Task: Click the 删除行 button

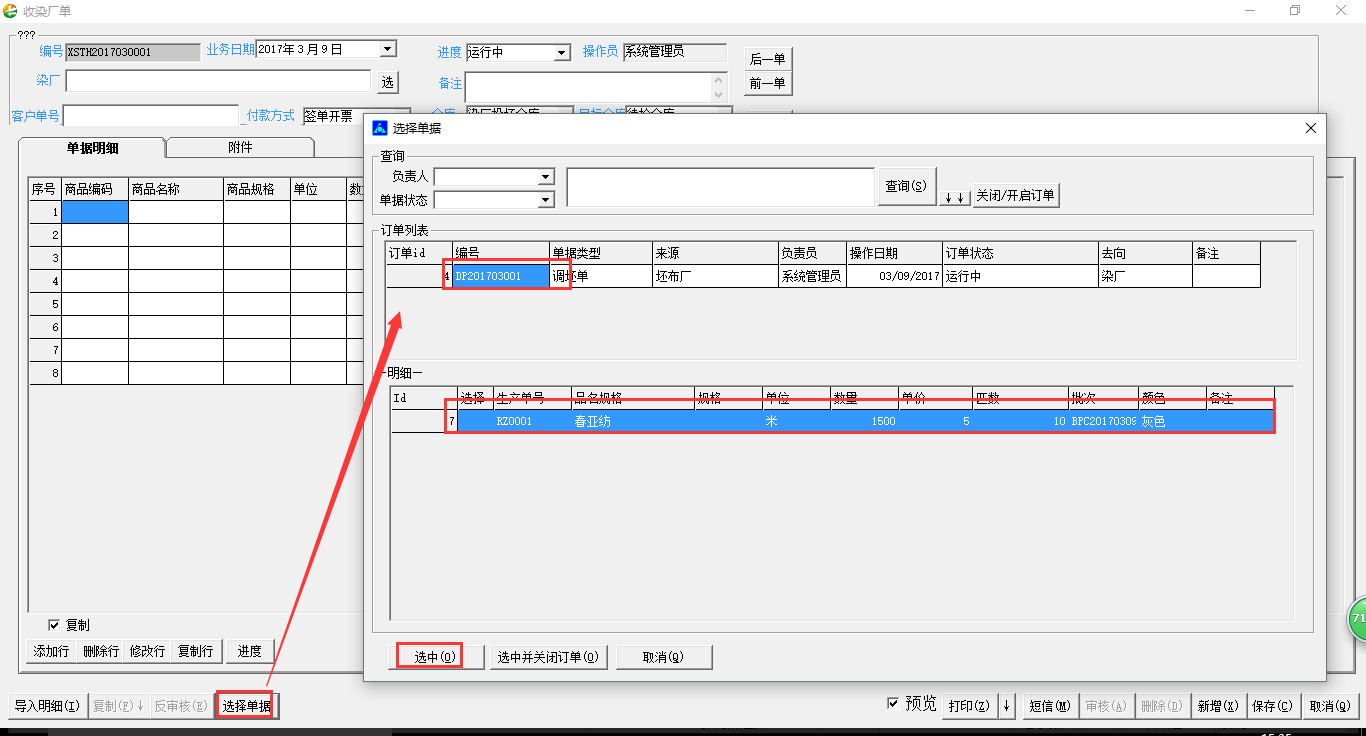Action: [101, 651]
